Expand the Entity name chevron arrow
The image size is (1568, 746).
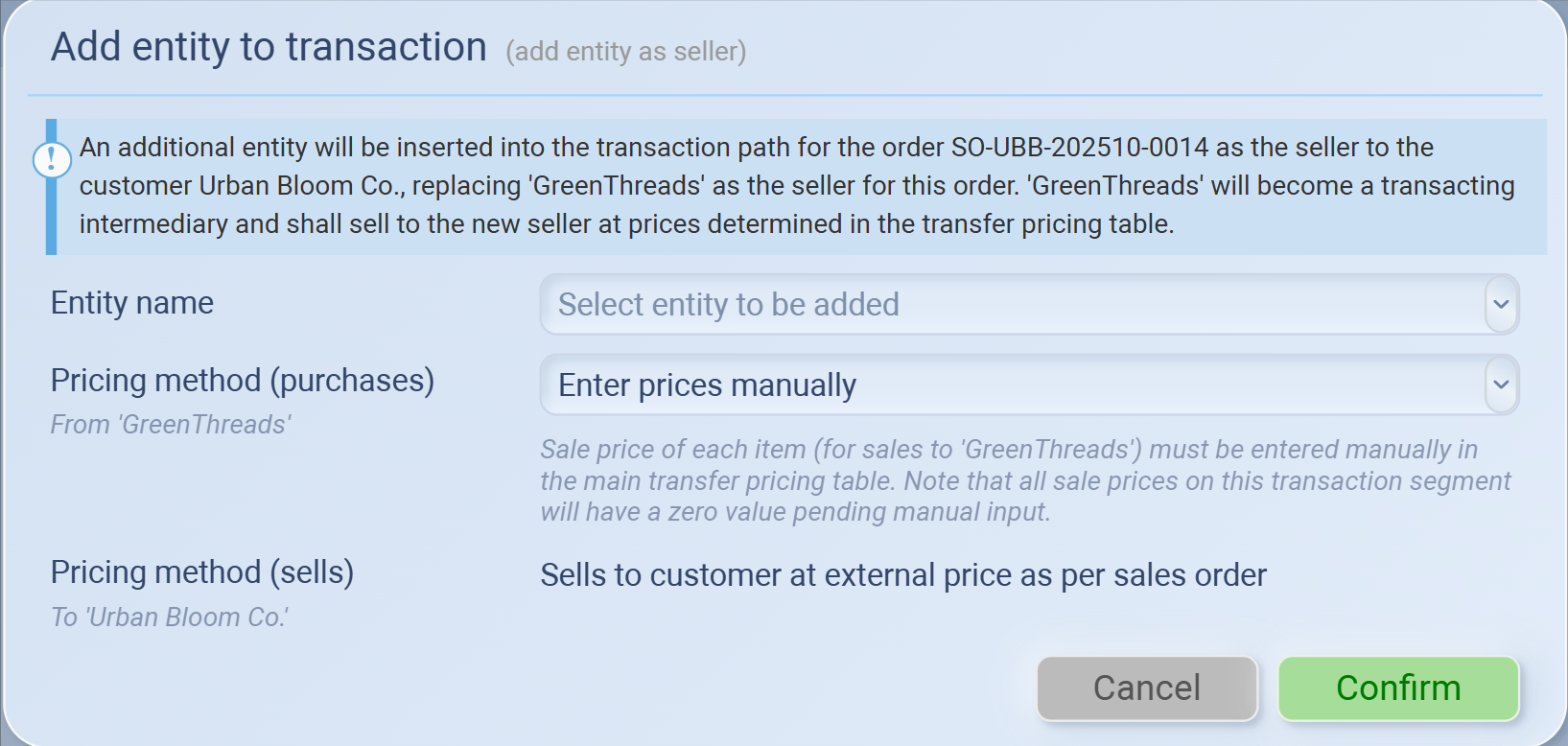(x=1501, y=305)
